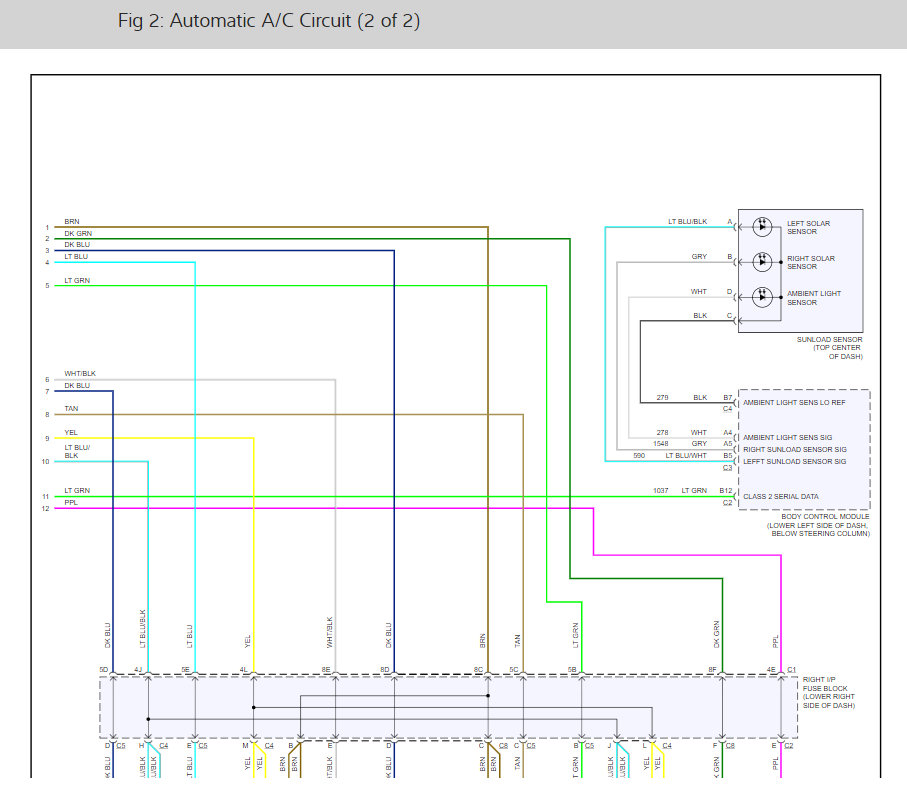Image resolution: width=907 pixels, height=803 pixels.
Task: Click circuit number '590'
Action: (639, 456)
